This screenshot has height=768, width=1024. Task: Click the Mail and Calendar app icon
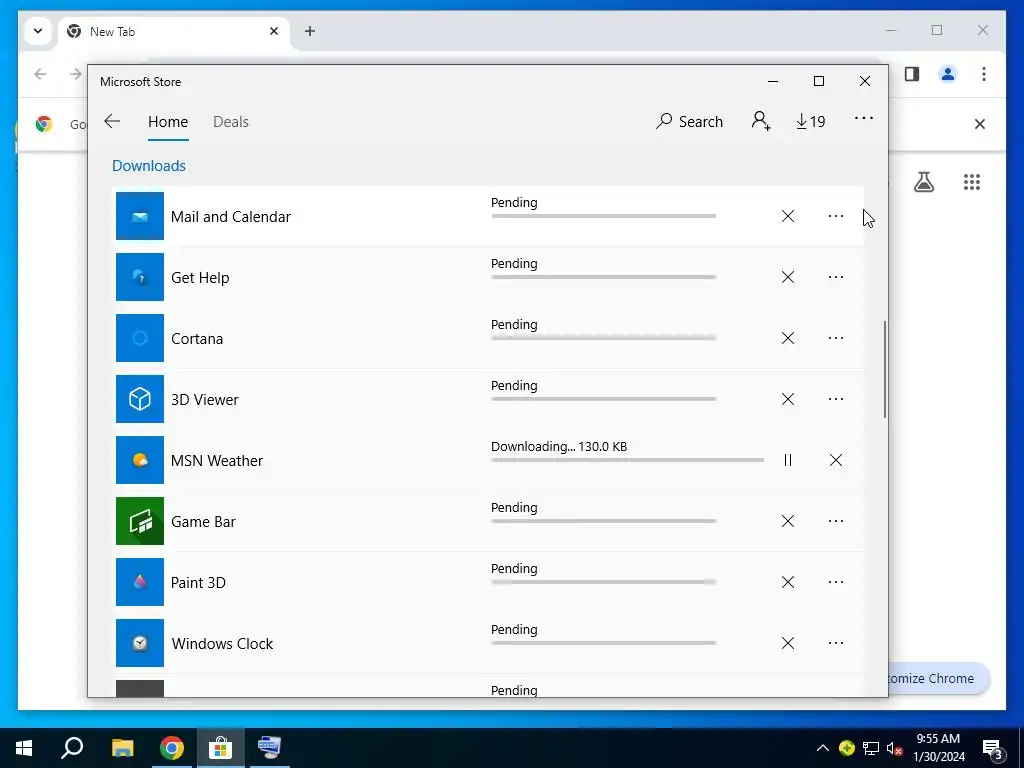tap(140, 216)
